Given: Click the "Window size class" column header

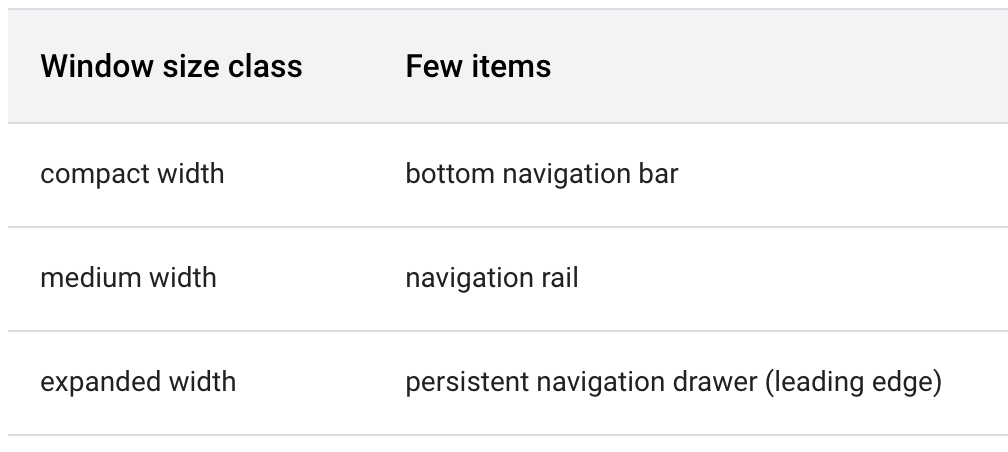Looking at the screenshot, I should [171, 67].
